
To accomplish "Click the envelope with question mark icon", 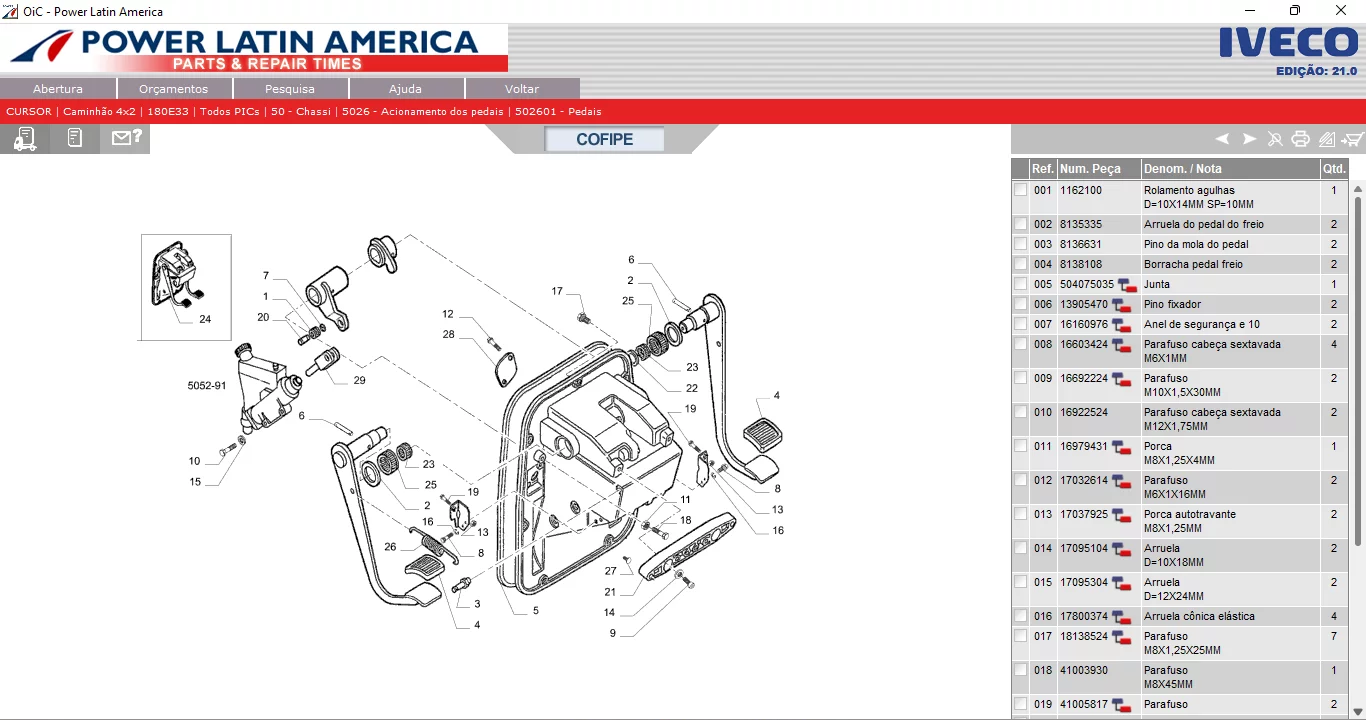I will pos(125,138).
